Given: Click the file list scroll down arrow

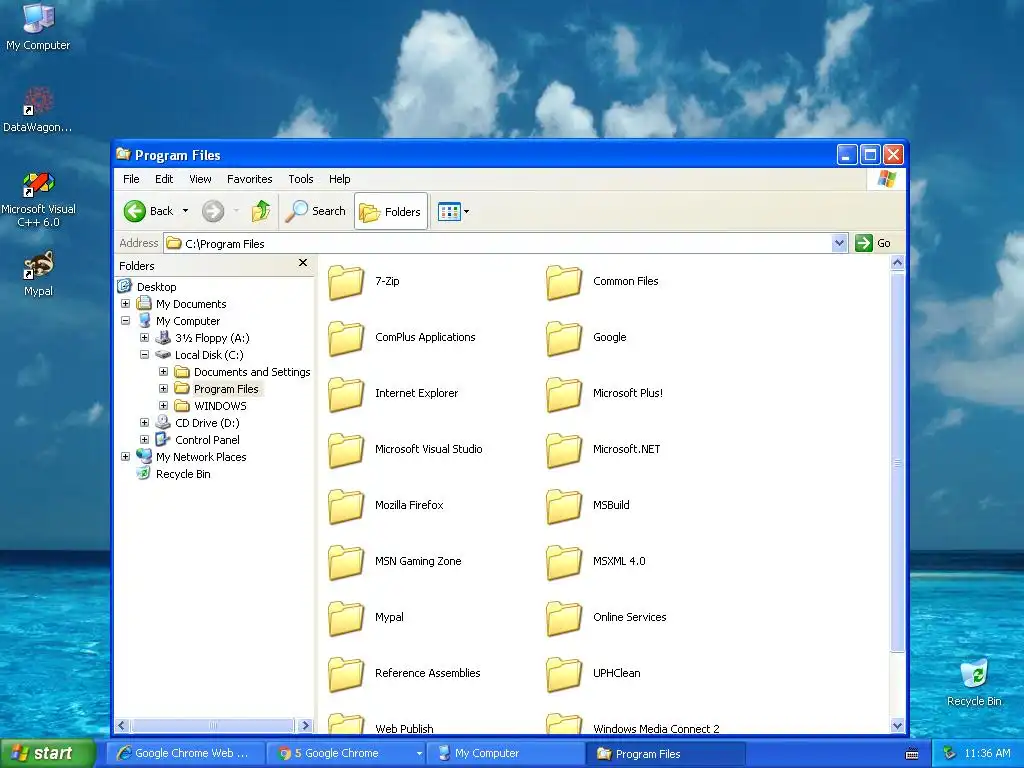Looking at the screenshot, I should (x=897, y=725).
